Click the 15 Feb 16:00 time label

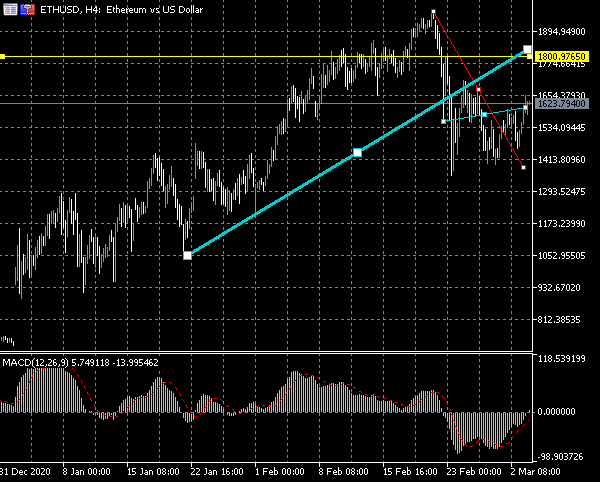point(410,472)
